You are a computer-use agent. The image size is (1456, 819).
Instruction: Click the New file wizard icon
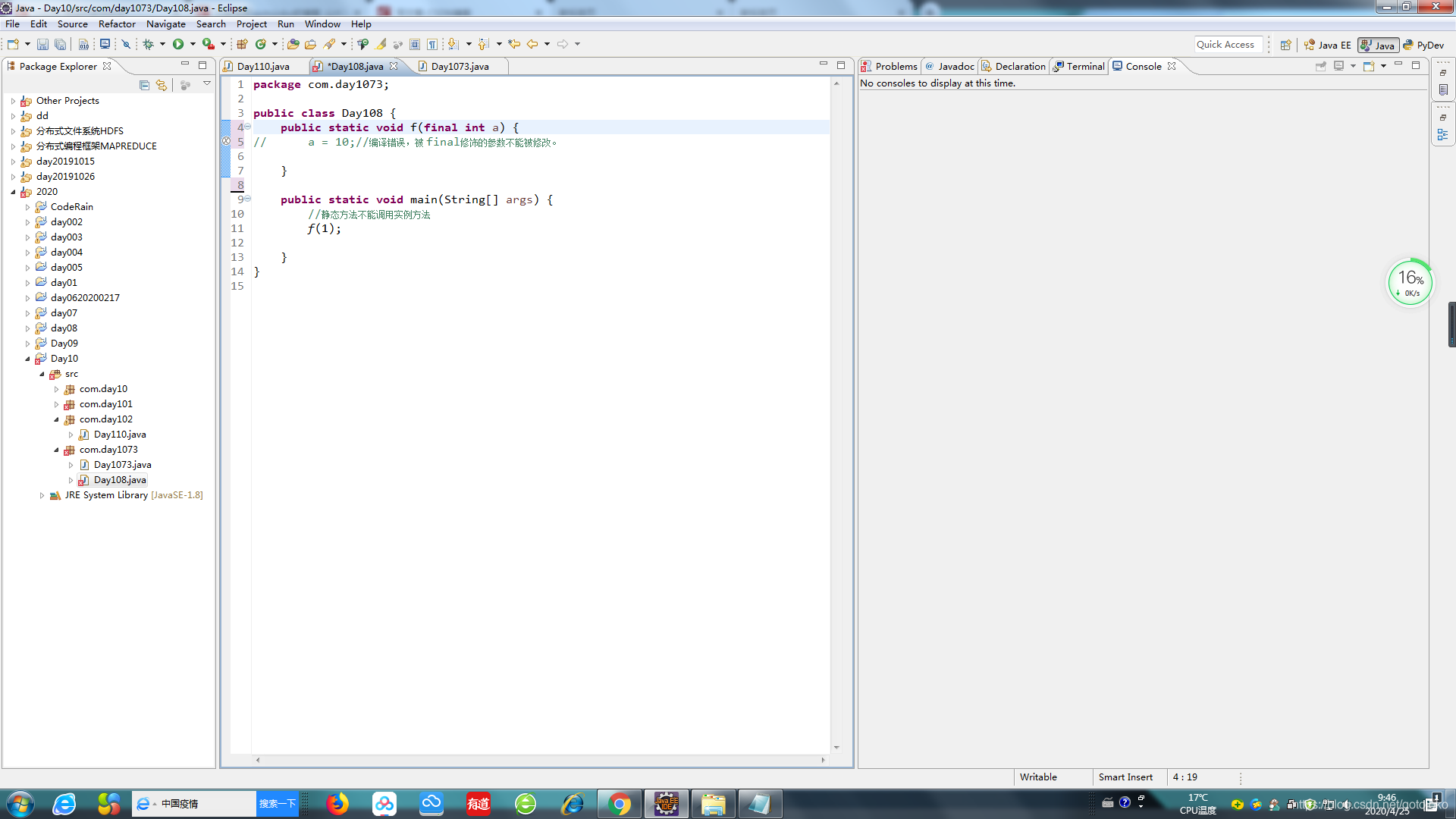(x=13, y=44)
